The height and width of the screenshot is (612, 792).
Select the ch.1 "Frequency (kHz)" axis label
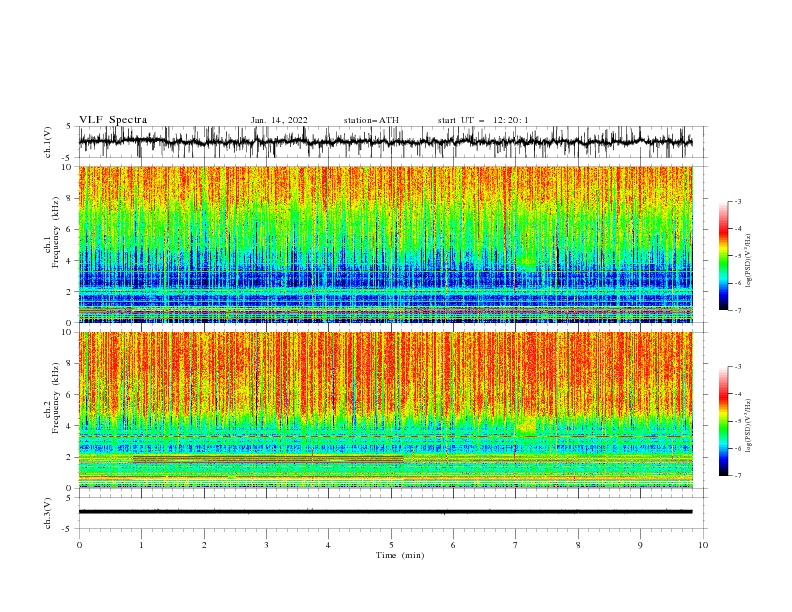pos(56,232)
